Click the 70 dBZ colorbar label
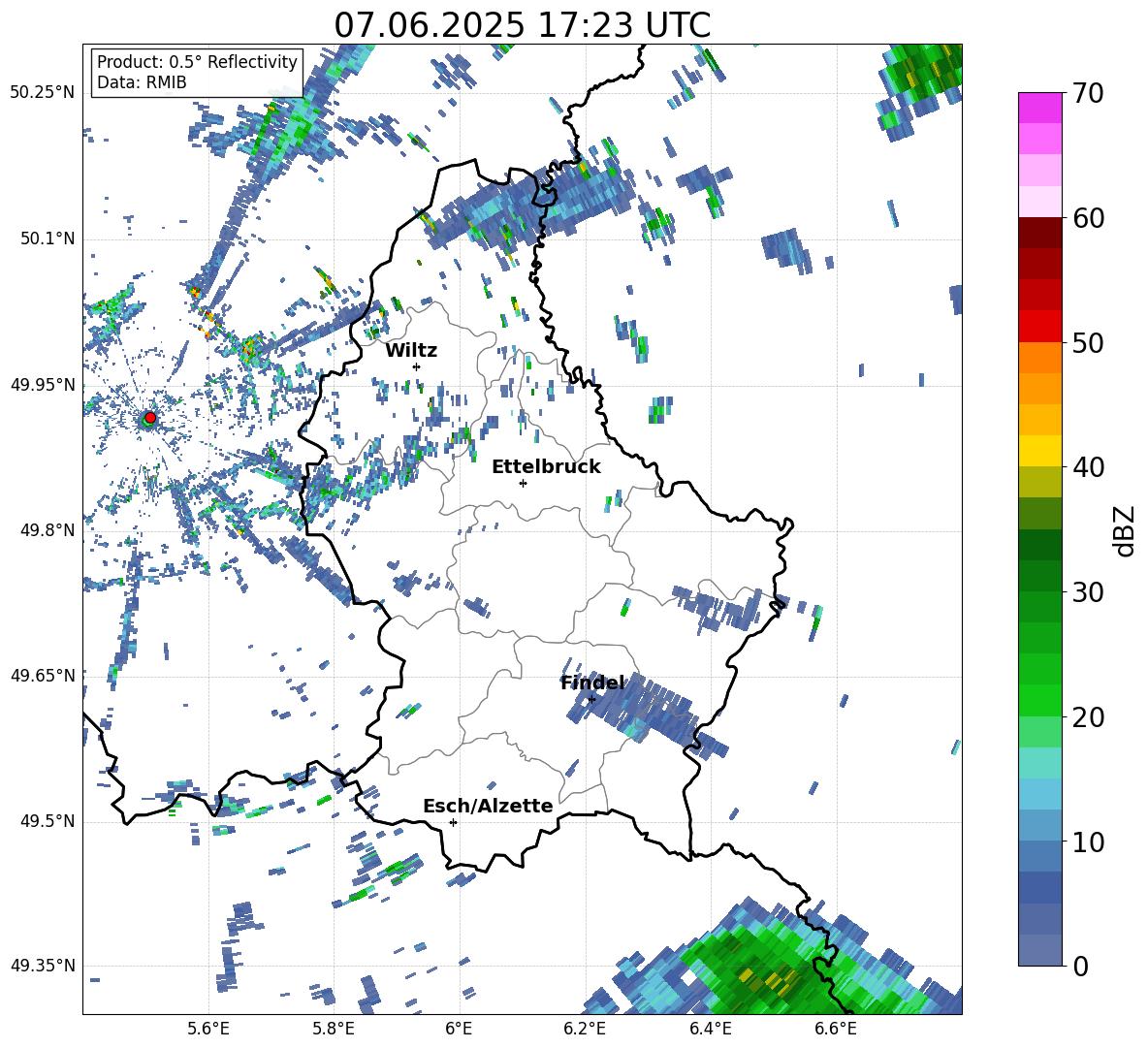The image size is (1148, 1048). pyautogui.click(x=1088, y=94)
